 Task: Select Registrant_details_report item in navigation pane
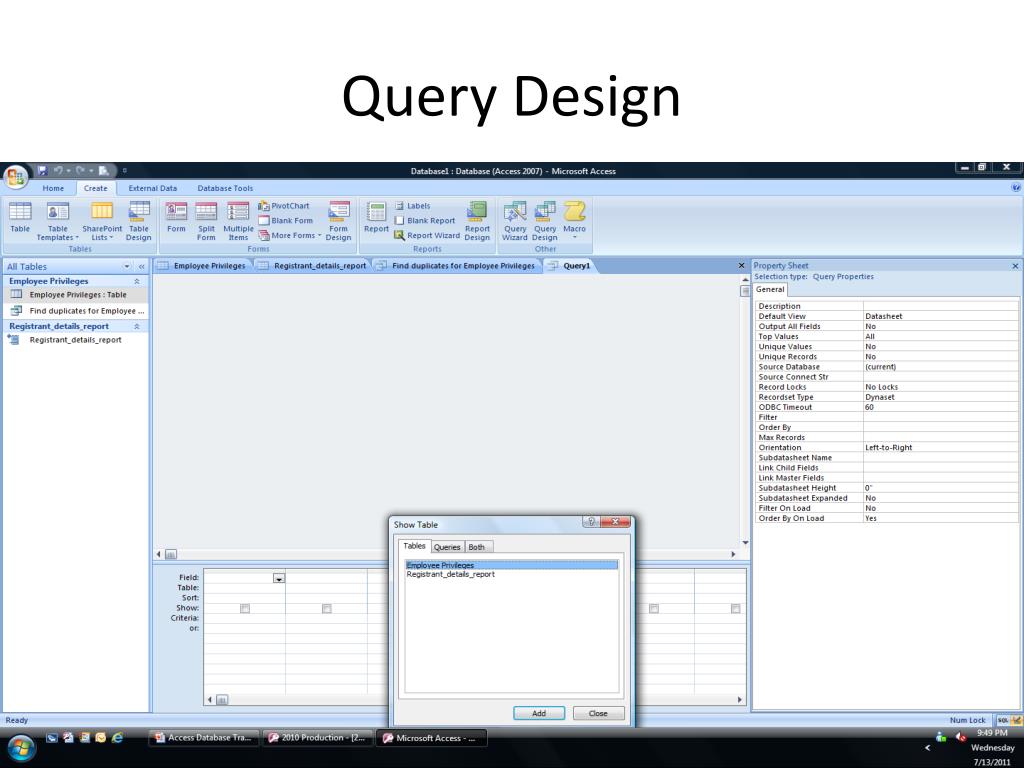click(x=76, y=340)
